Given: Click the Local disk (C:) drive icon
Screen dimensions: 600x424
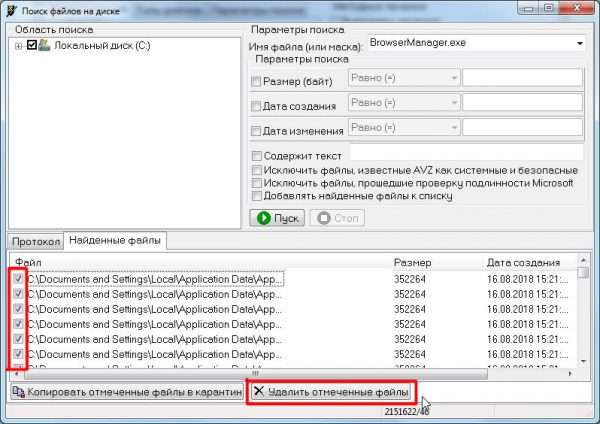Looking at the screenshot, I should (44, 45).
